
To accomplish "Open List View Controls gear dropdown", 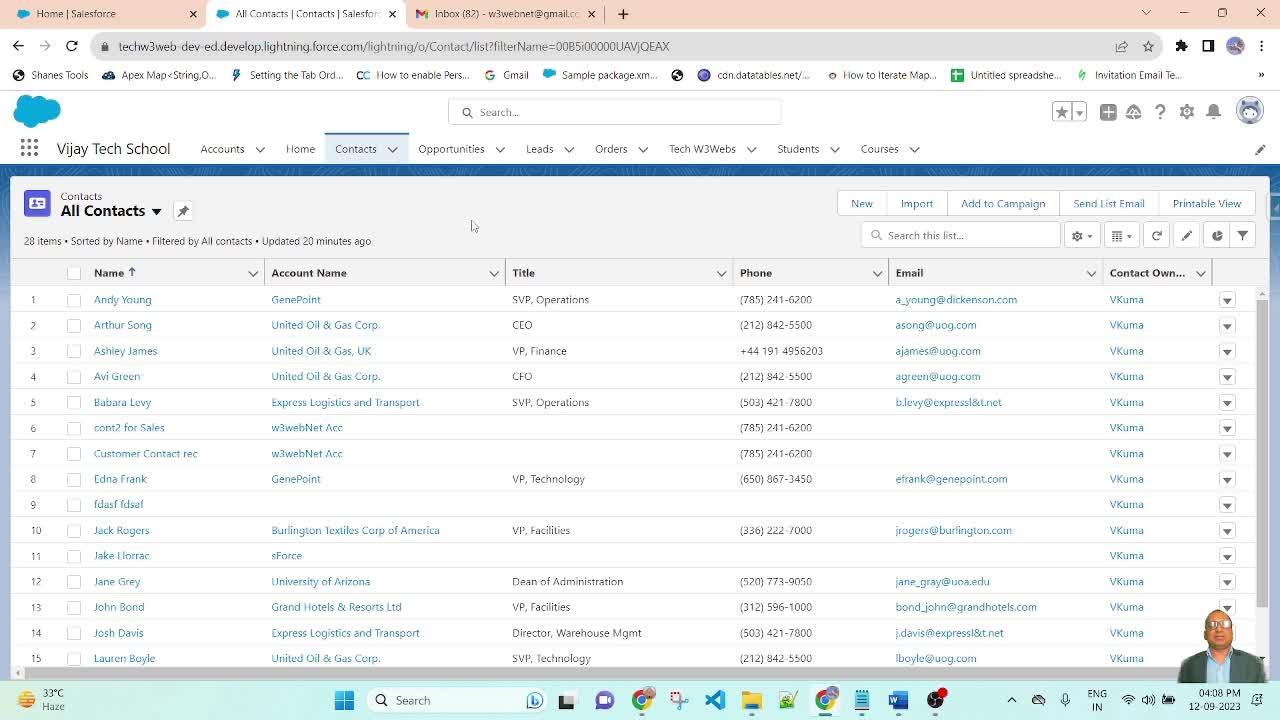I will pyautogui.click(x=1082, y=235).
